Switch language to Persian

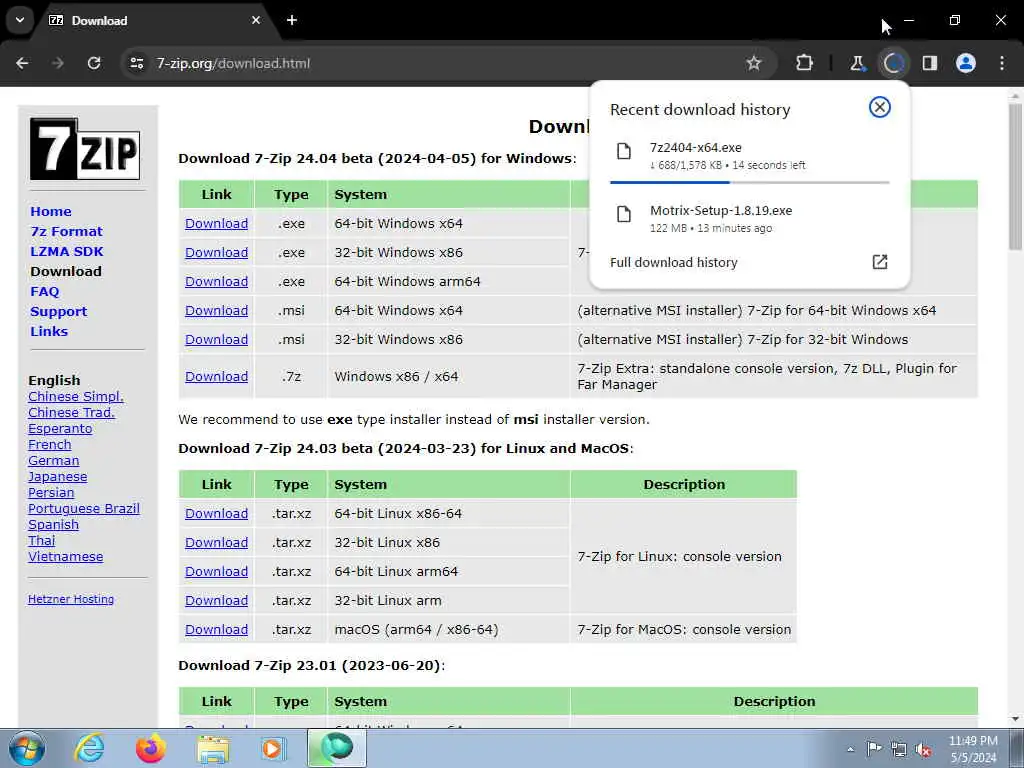pos(51,492)
